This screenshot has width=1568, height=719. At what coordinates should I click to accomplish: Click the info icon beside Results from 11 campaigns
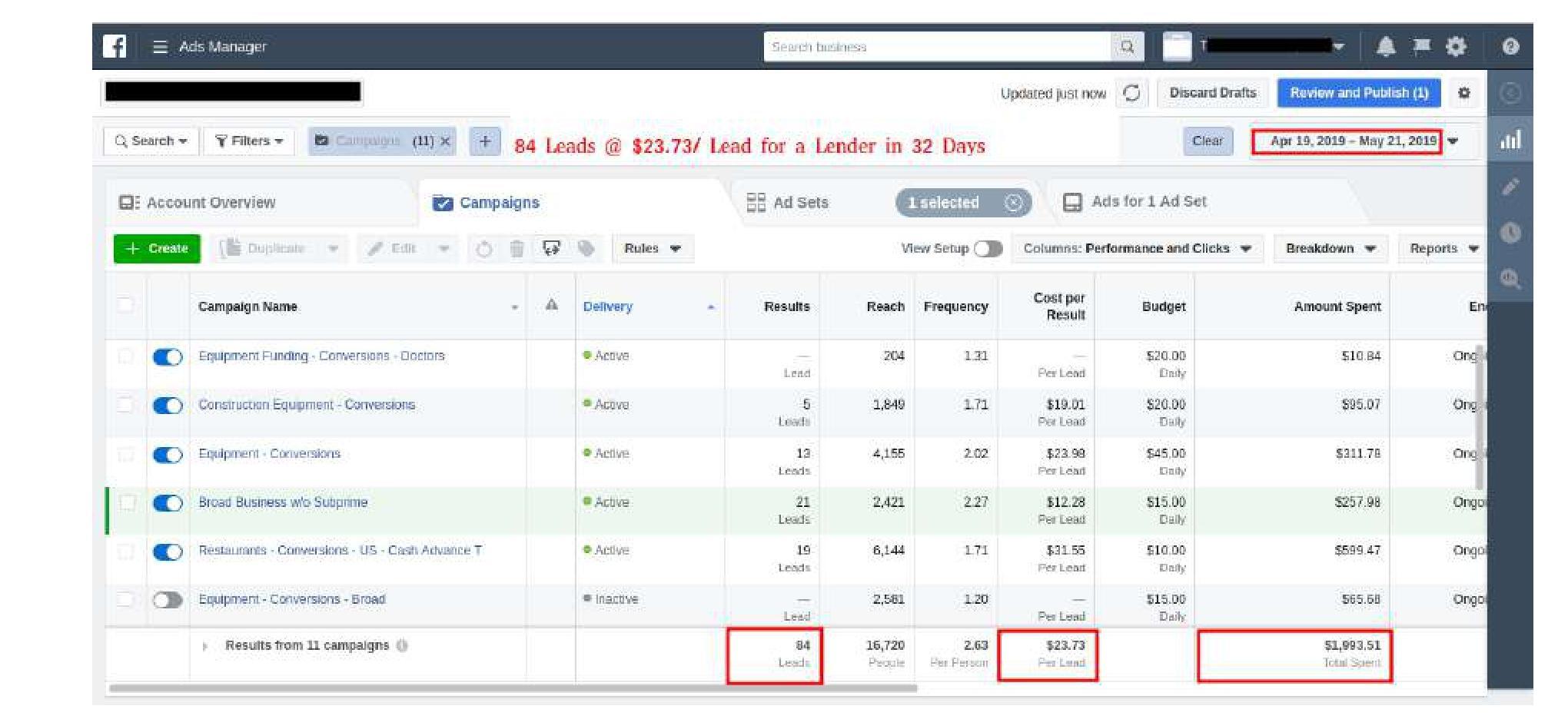tap(402, 645)
